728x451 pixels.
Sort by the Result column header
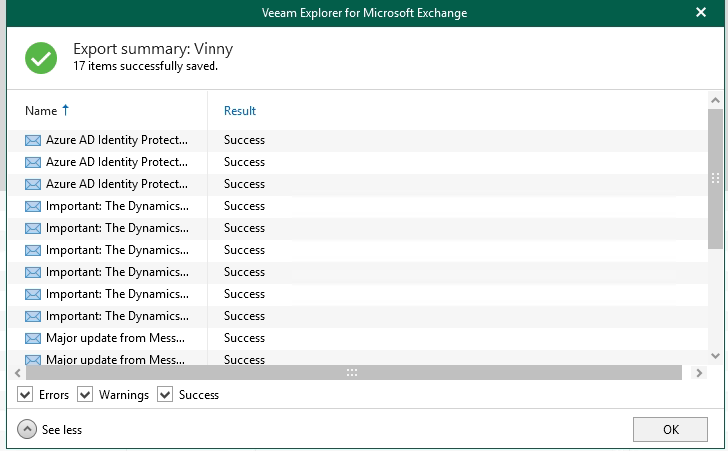point(240,111)
